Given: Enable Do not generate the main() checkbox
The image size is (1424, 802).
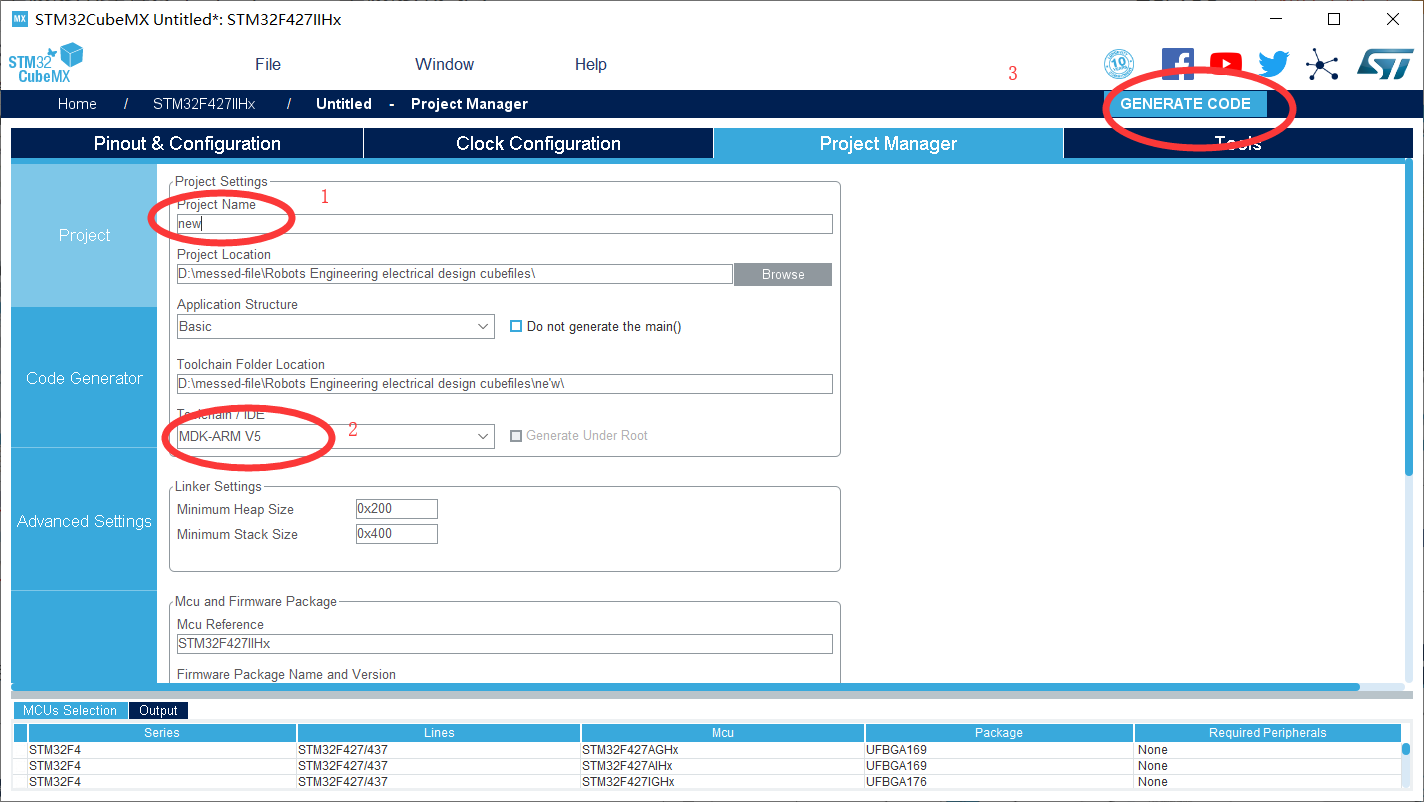Looking at the screenshot, I should coord(516,326).
